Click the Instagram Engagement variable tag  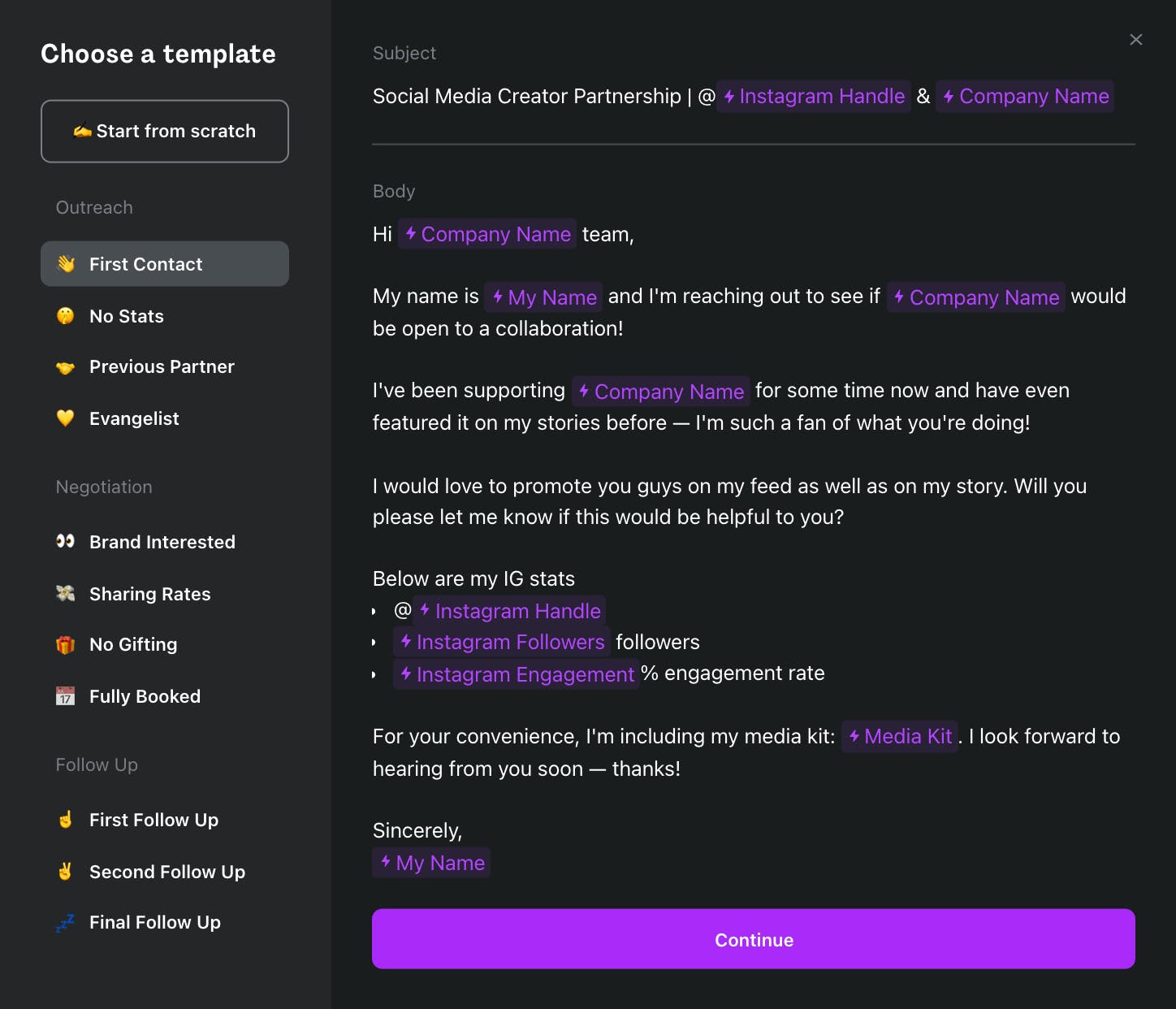pyautogui.click(x=517, y=674)
